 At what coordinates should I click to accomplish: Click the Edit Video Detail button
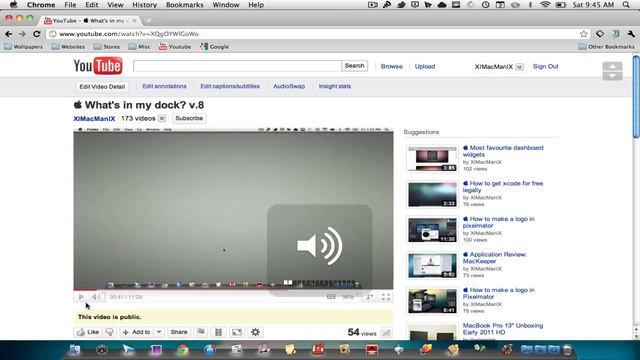102,87
